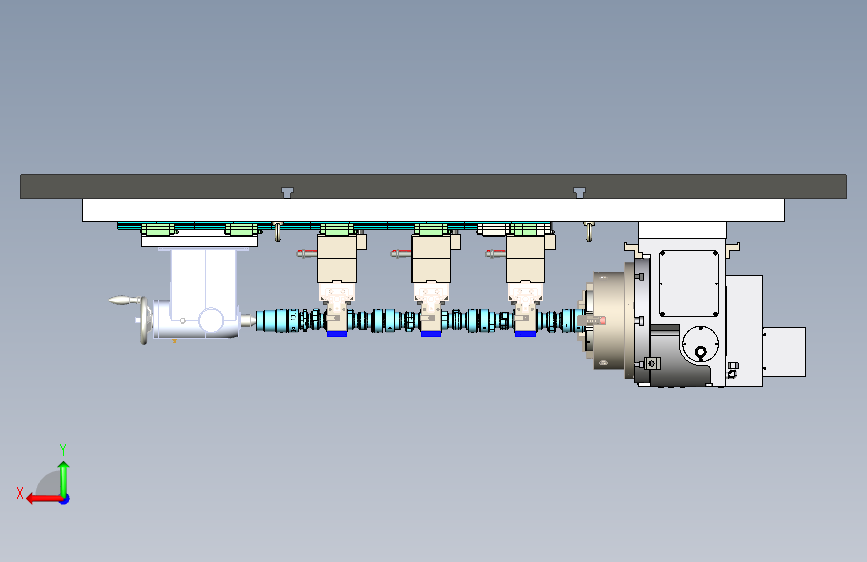
Task: Click the blue Z axis dot at the triad origin
Action: point(65,499)
